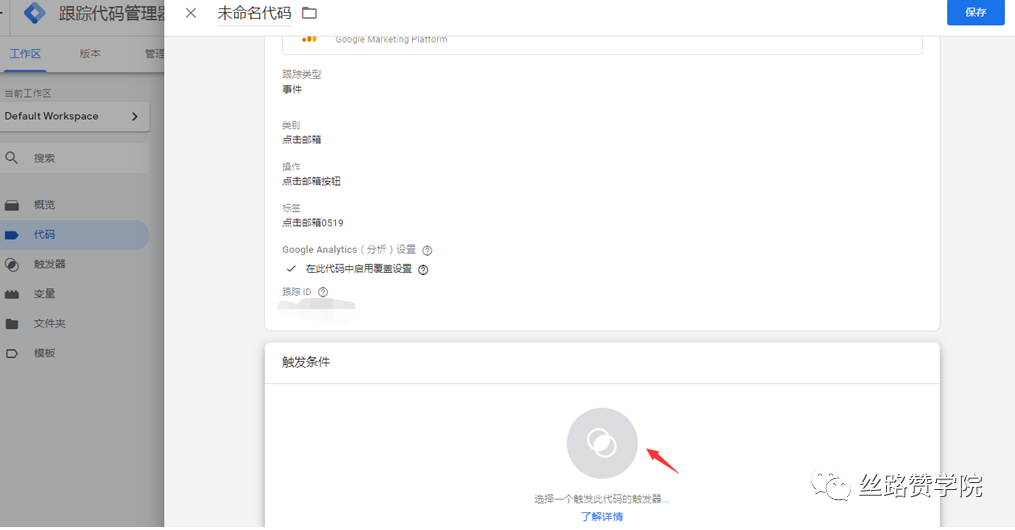The width and height of the screenshot is (1015, 530).
Task: Switch to the 版本 tab
Action: tap(90, 54)
